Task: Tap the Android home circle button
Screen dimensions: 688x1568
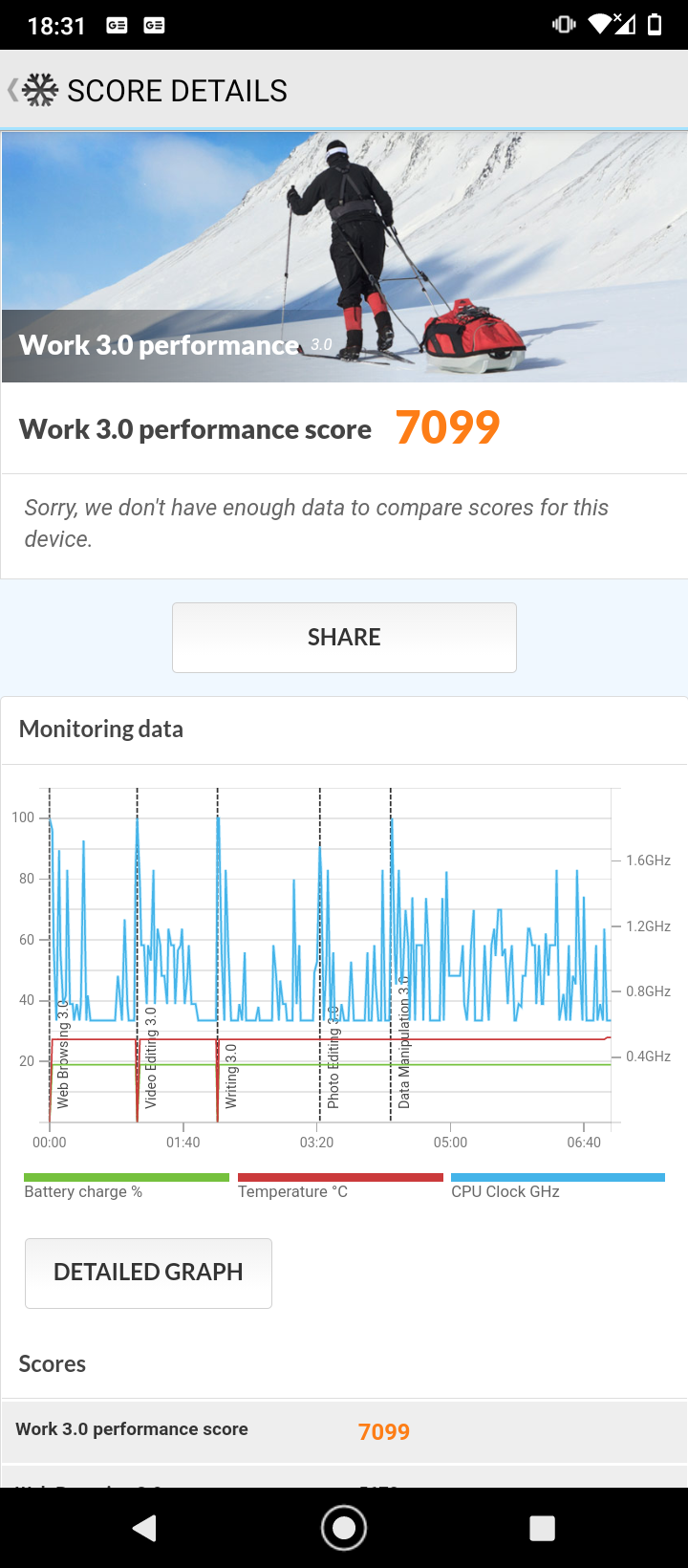Action: click(344, 1528)
